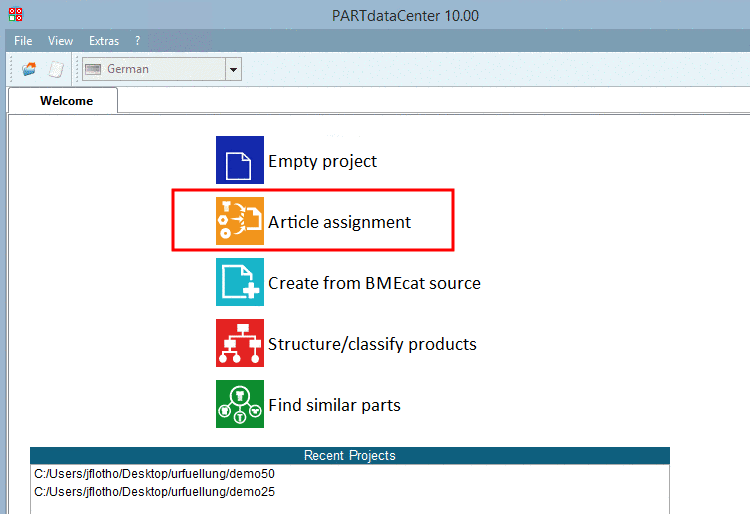Click the open project toolbar icon
750x514 pixels.
[29, 69]
